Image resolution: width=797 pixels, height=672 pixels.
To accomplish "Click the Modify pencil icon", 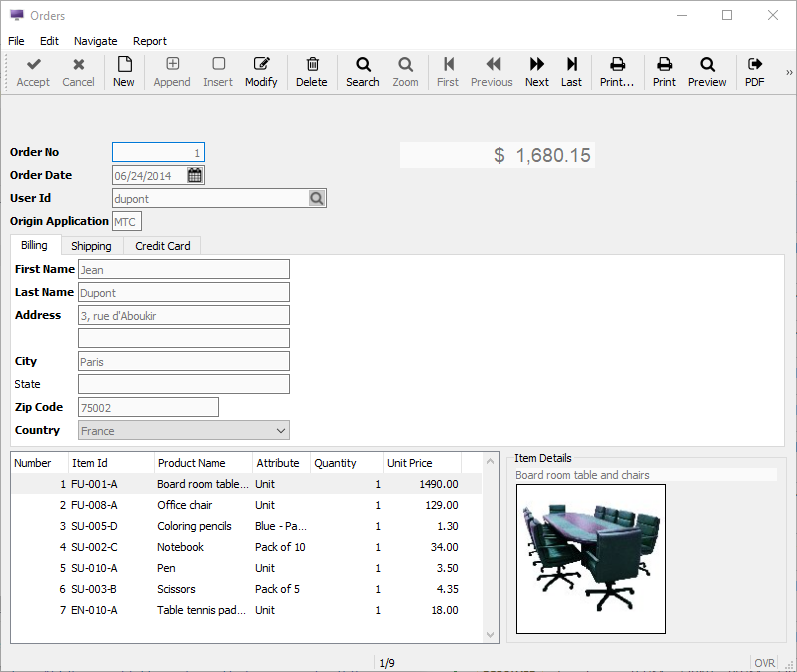I will point(261,64).
